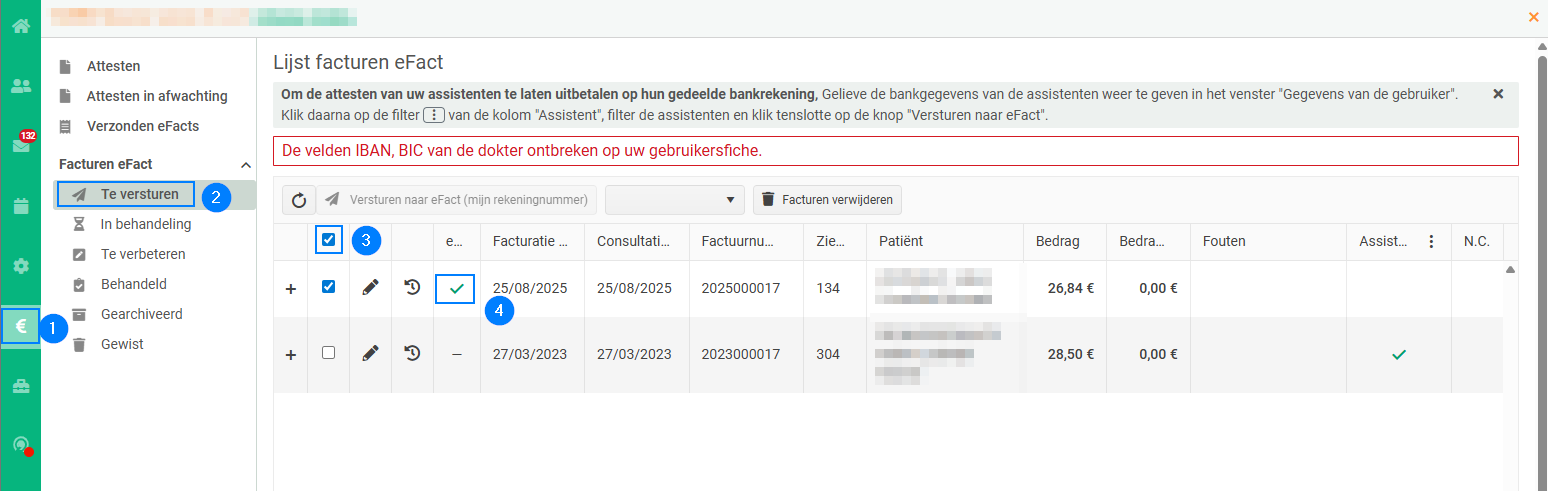The height and width of the screenshot is (491, 1548).
Task: Open the home icon in sidebar
Action: (20, 25)
